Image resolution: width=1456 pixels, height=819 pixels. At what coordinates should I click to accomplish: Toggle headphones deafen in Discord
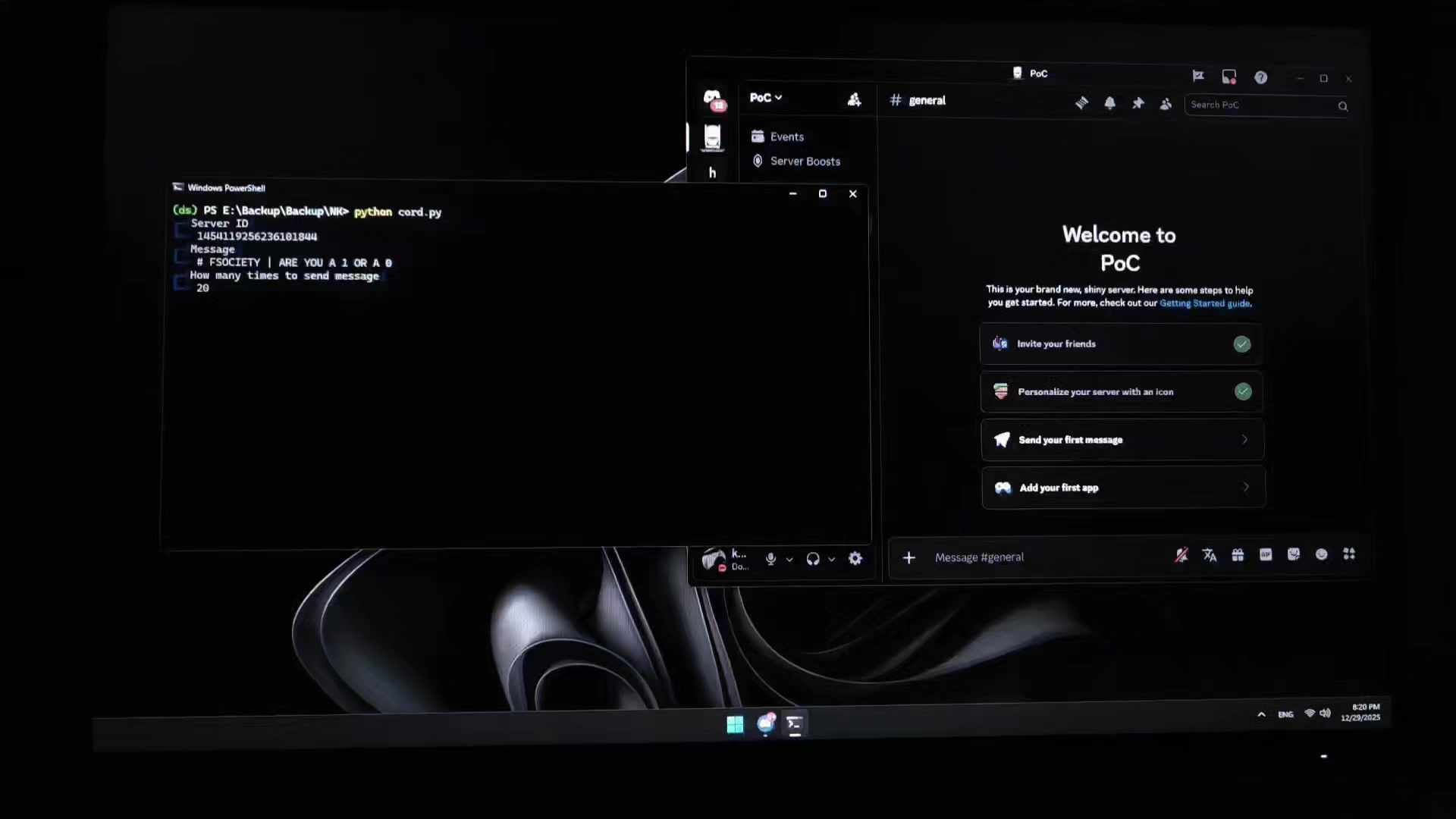click(x=813, y=559)
